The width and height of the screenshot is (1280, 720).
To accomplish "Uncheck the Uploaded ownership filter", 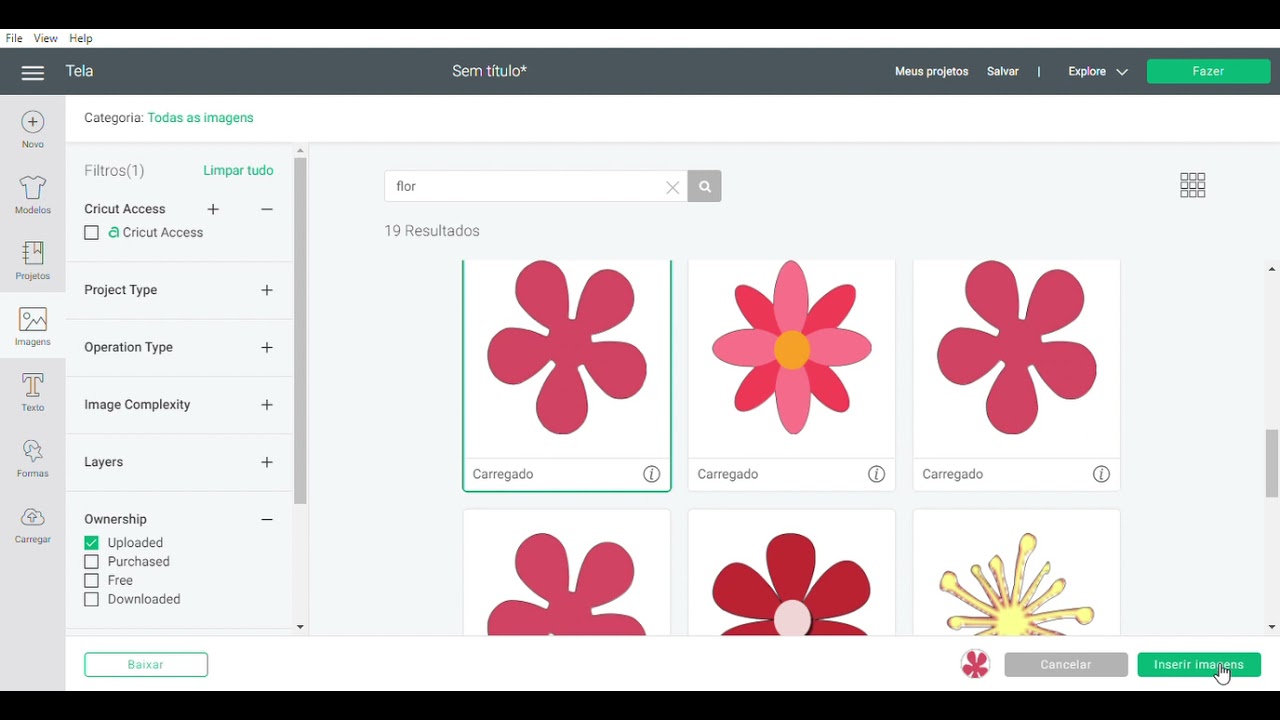I will point(92,543).
